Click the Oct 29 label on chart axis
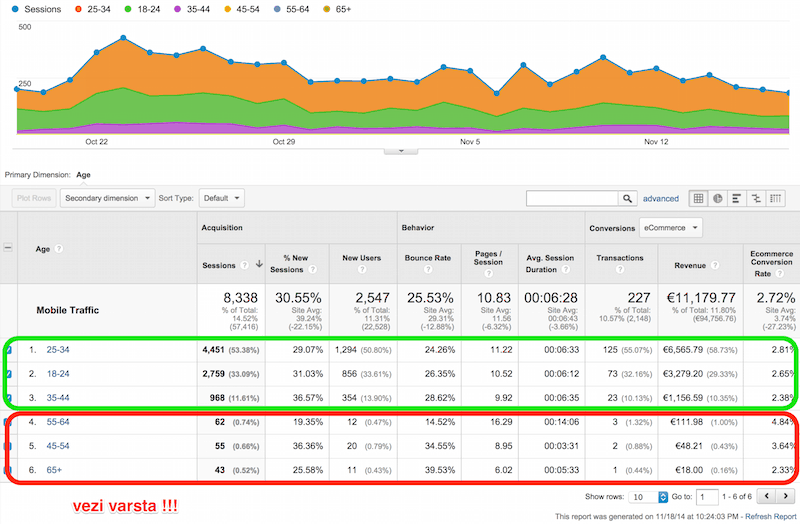Viewport: 800px width, 524px height. 284,141
